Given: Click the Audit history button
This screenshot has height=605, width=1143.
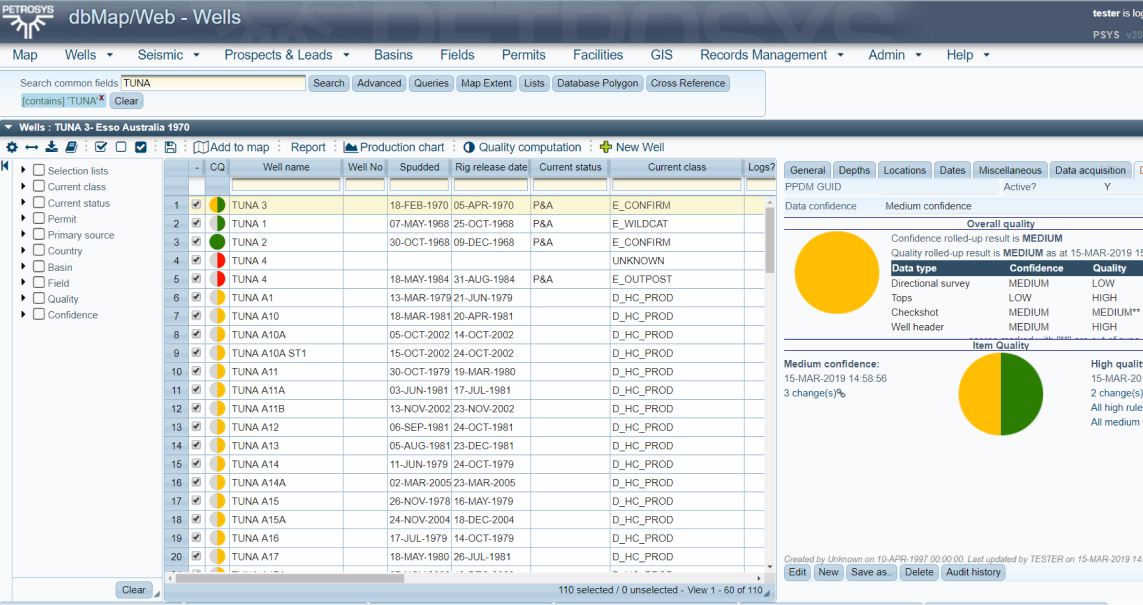Looking at the screenshot, I should (x=973, y=573).
